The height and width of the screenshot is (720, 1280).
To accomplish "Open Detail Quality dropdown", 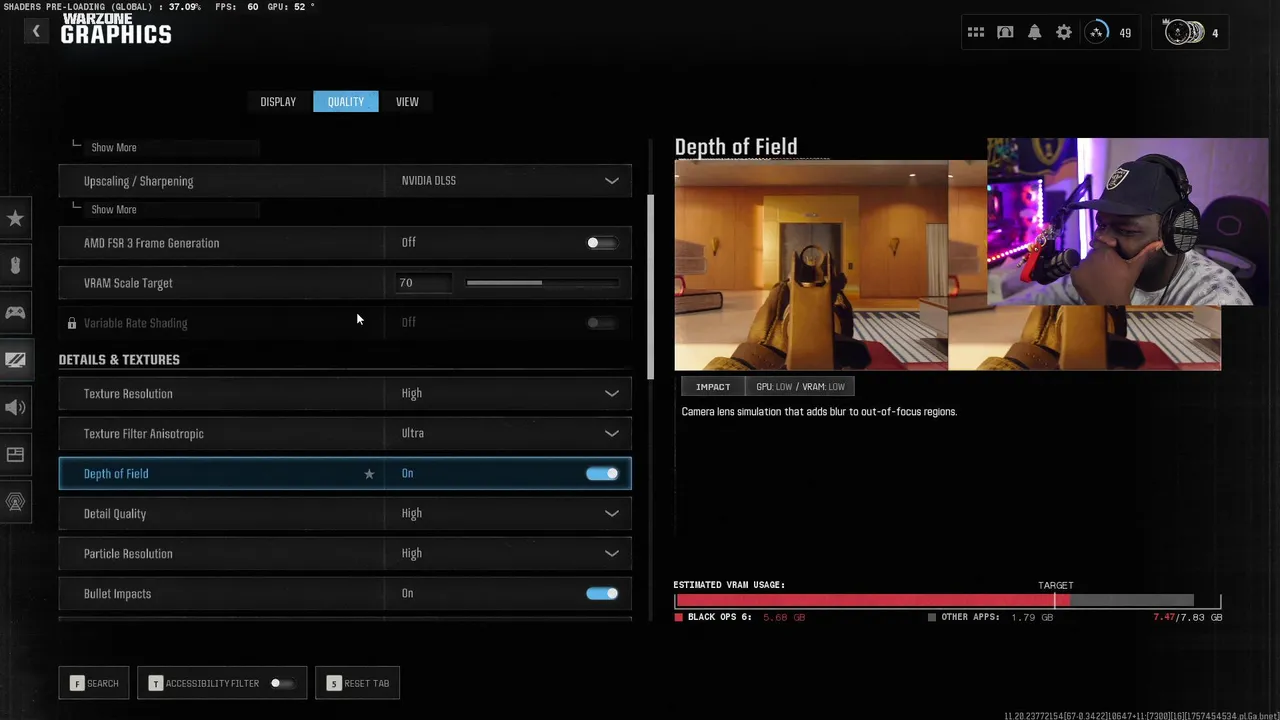I will coord(508,514).
